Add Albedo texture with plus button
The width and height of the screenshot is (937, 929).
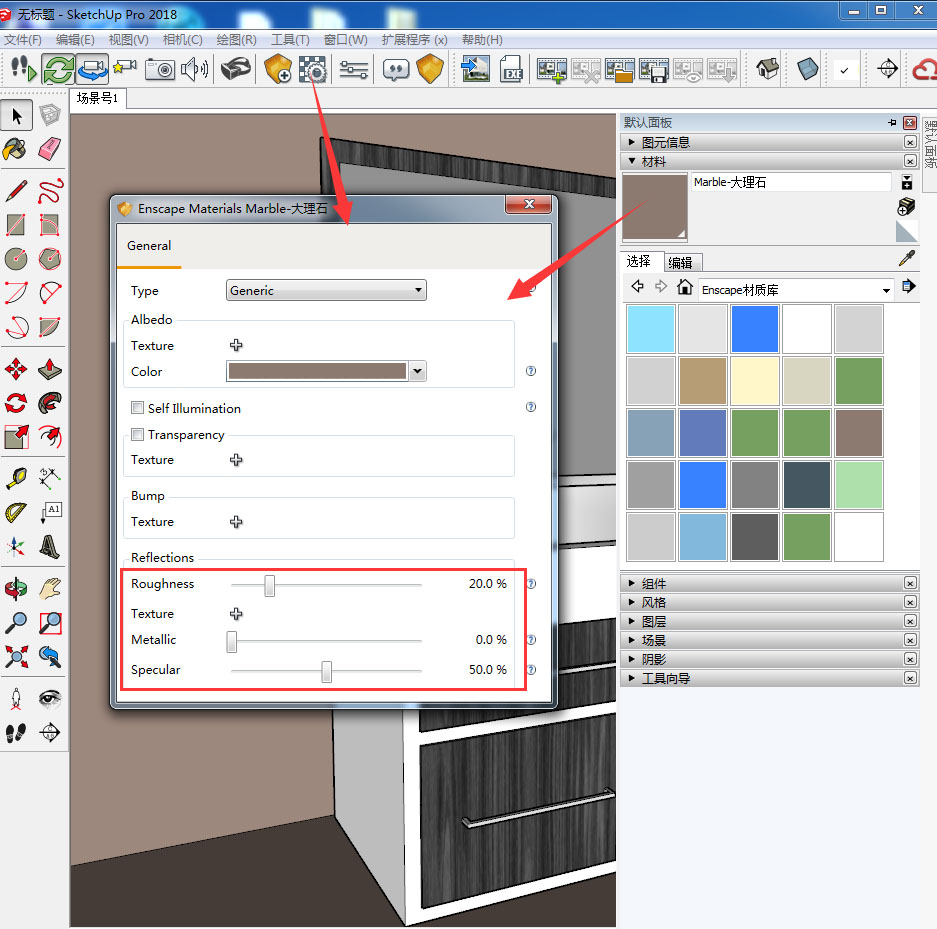[x=236, y=346]
